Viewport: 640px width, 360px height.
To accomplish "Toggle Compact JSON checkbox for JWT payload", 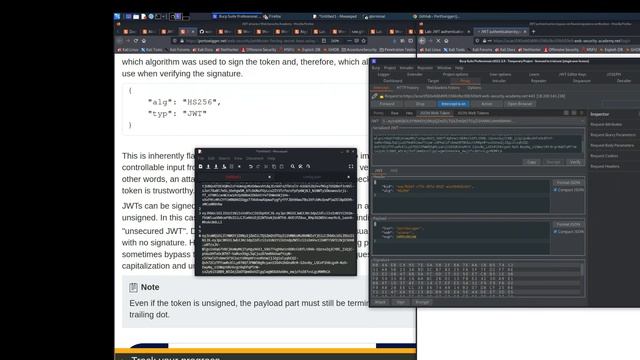I will (x=555, y=231).
